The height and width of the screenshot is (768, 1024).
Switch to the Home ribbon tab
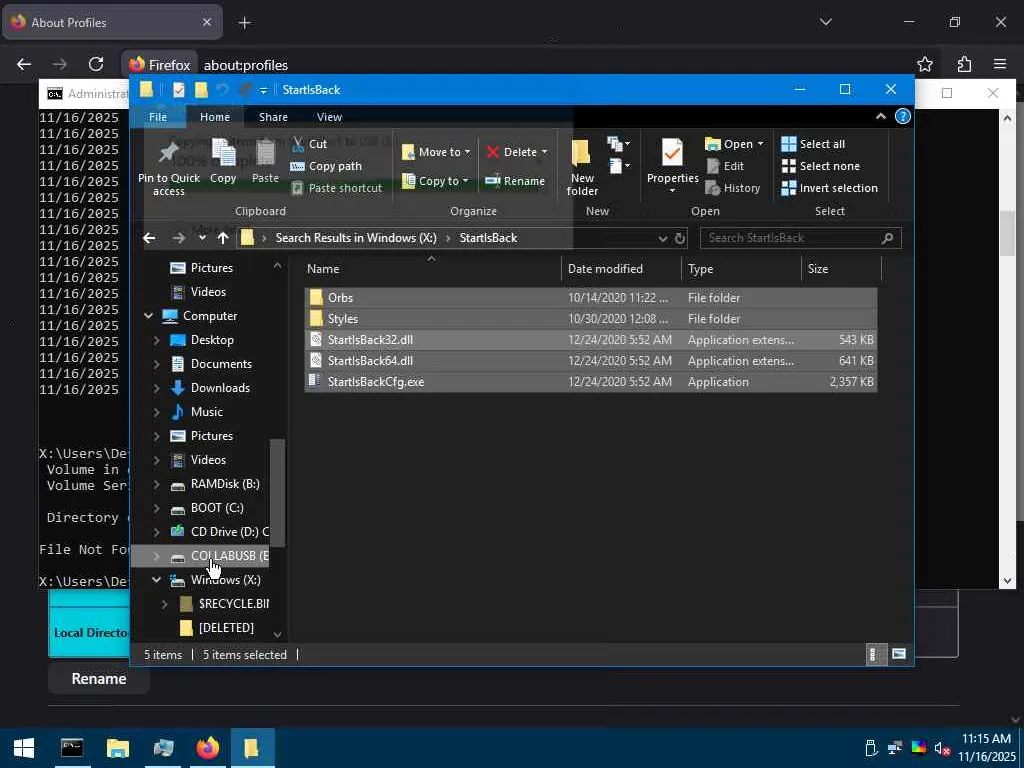coord(215,117)
